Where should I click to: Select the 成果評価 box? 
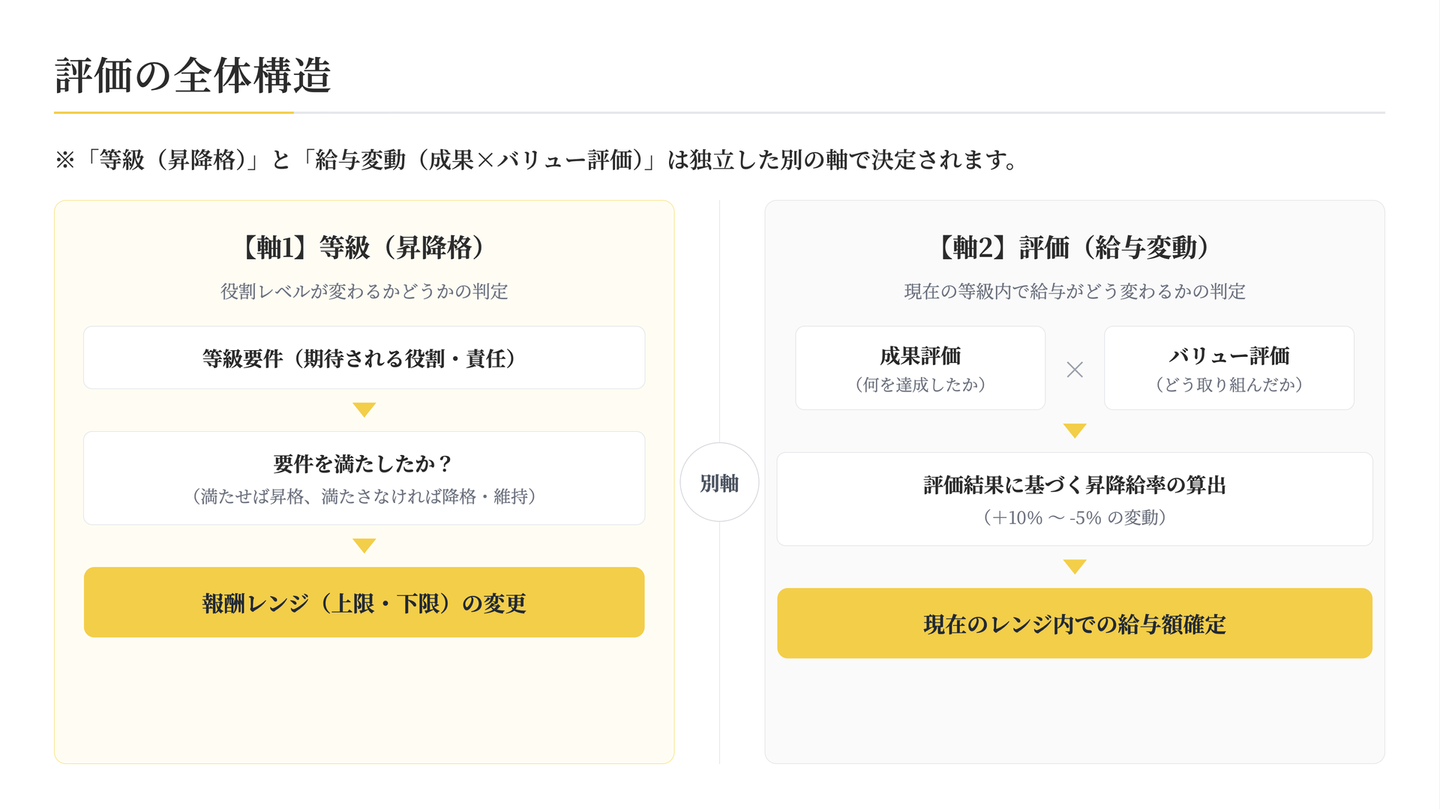(x=920, y=368)
